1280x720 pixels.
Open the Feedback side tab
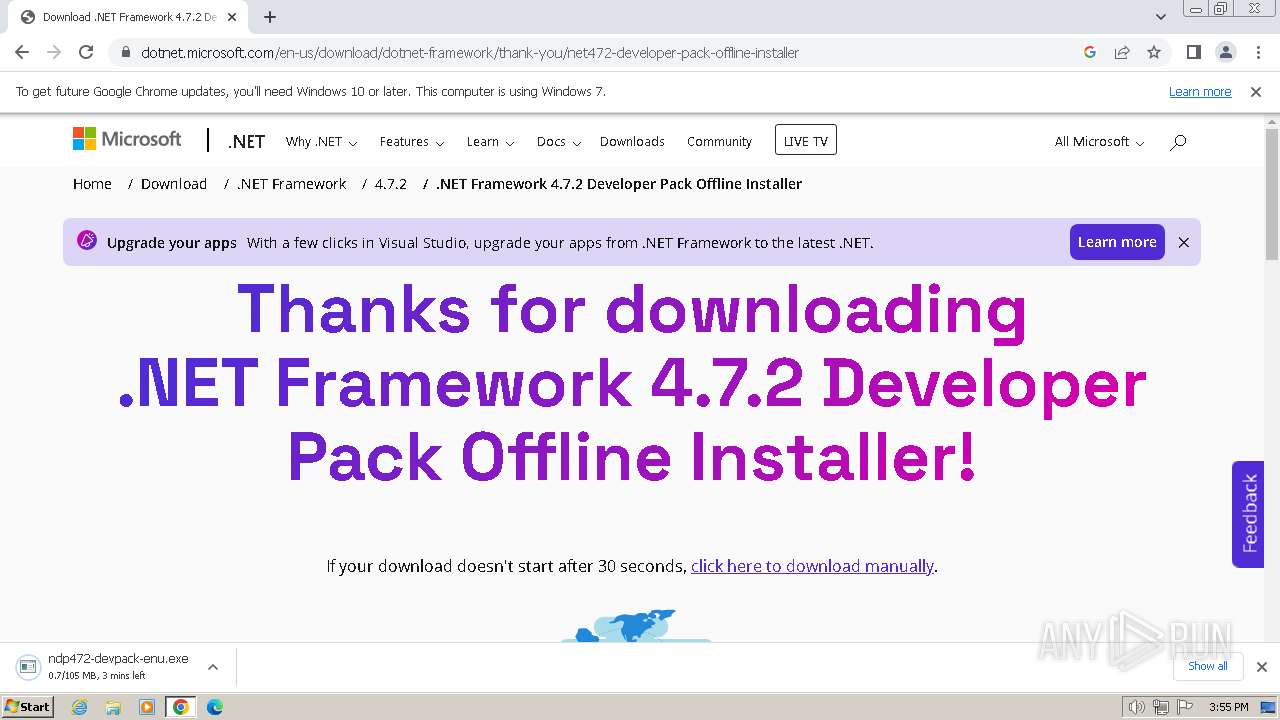tap(1248, 514)
